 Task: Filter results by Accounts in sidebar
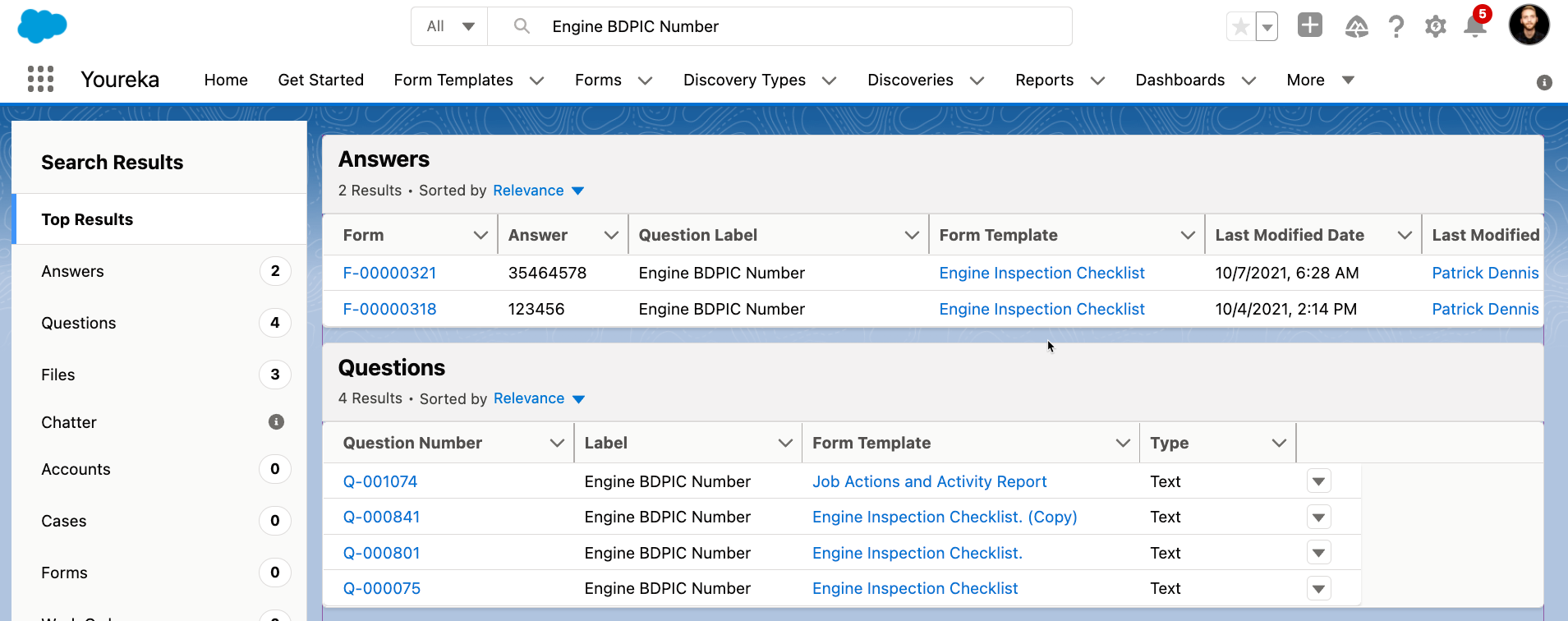(x=160, y=469)
